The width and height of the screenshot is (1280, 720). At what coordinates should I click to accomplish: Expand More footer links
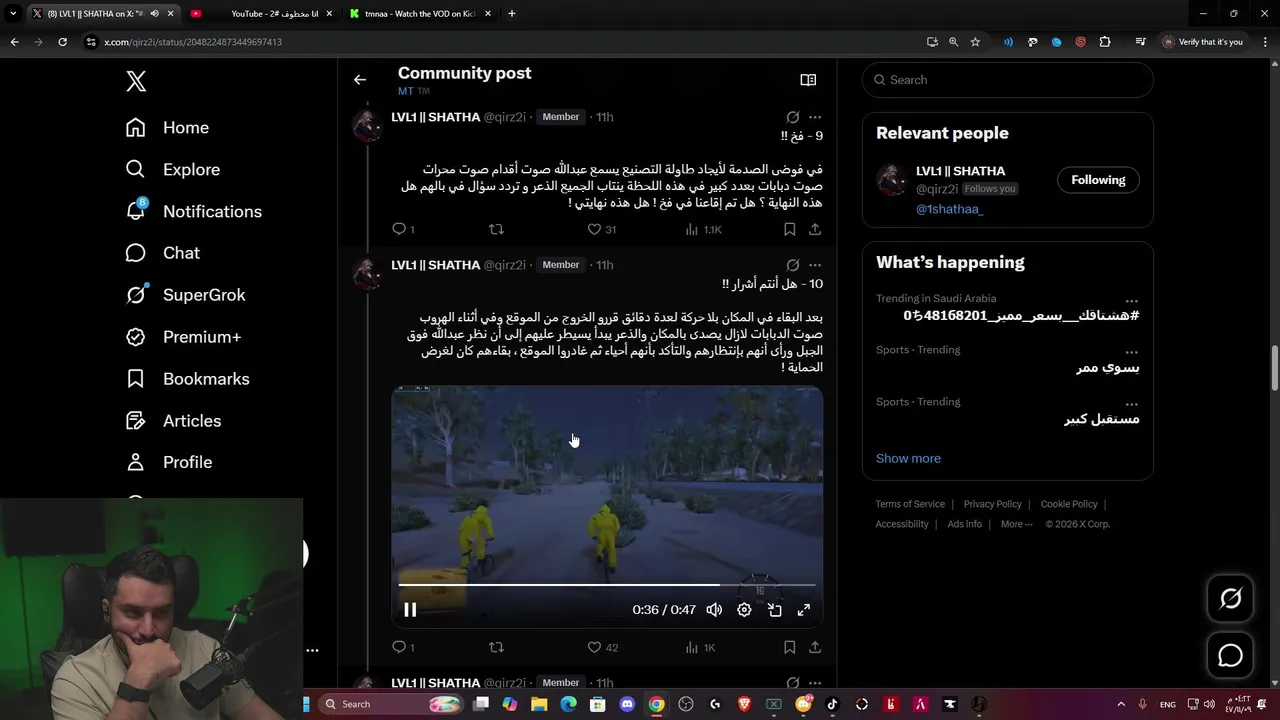(1016, 524)
